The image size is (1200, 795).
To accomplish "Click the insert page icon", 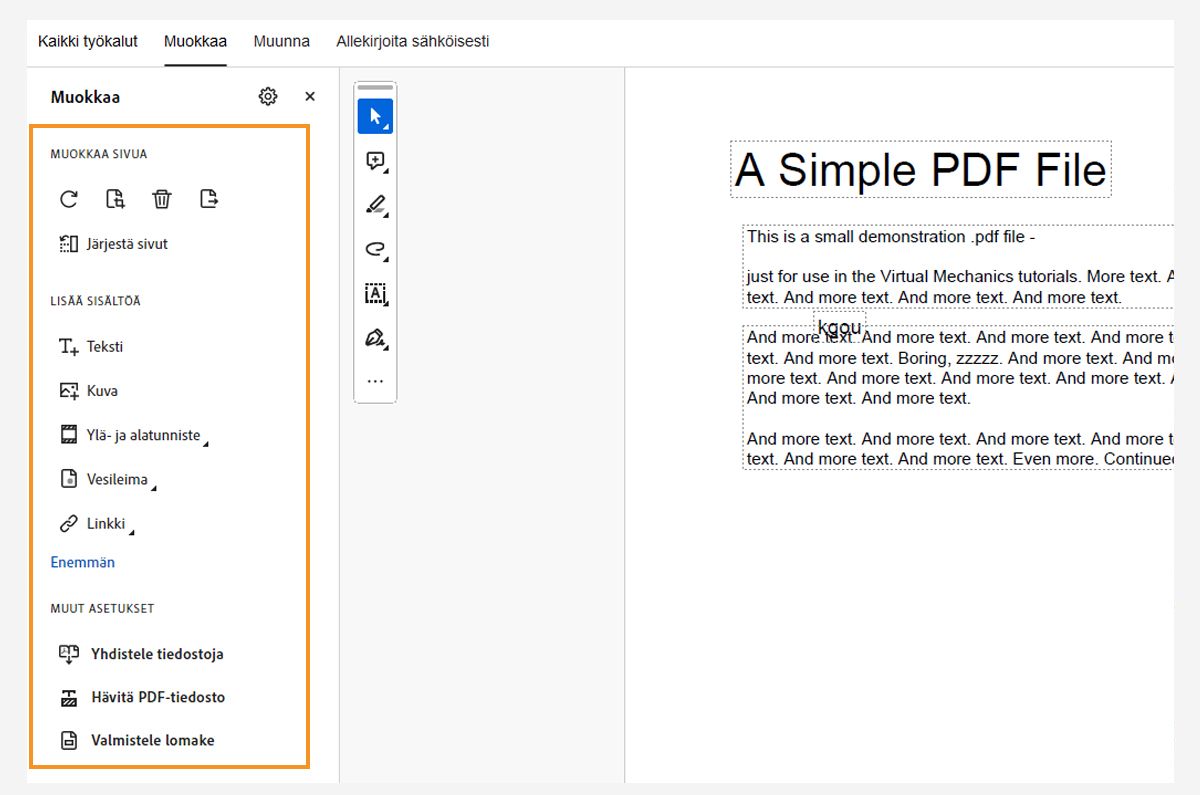I will click(116, 199).
